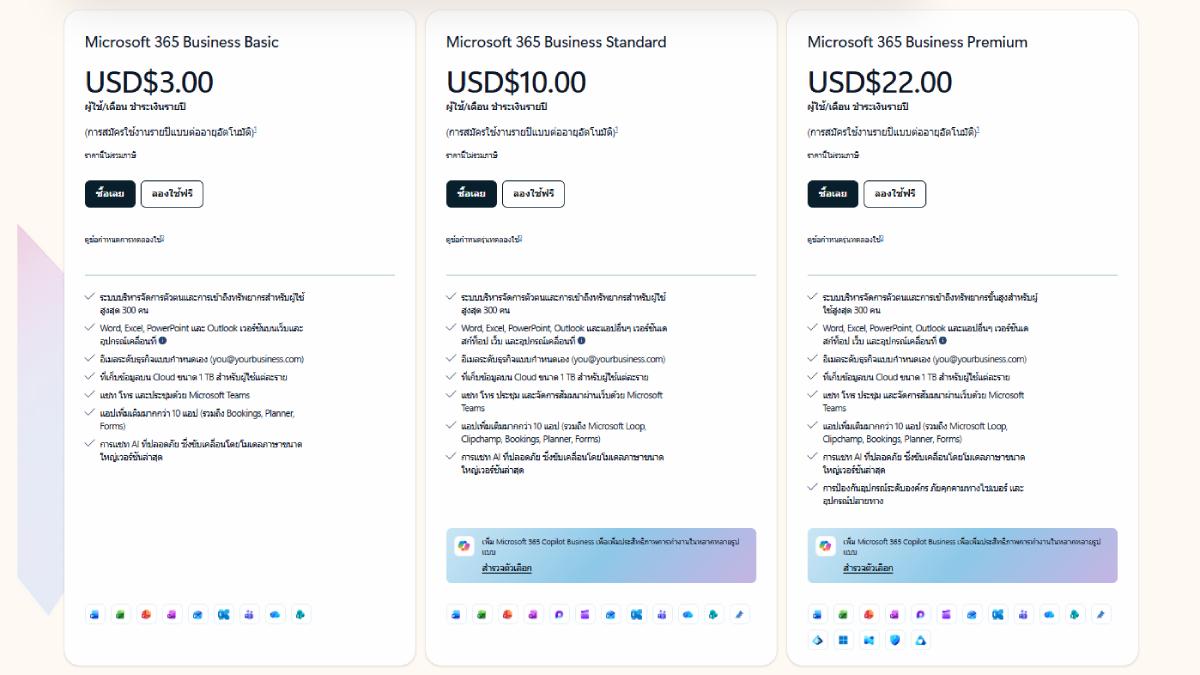This screenshot has width=1200, height=675.
Task: Click the Word icon in Business Basic card
Action: point(95,614)
